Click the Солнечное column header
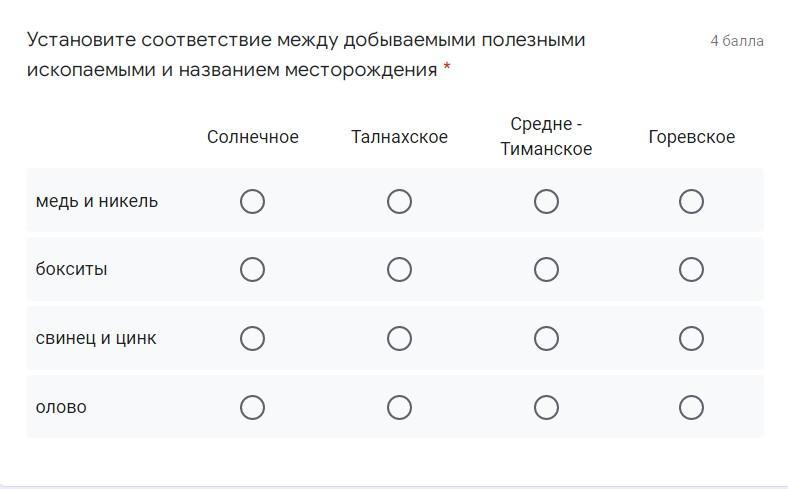This screenshot has height=489, width=788. tap(252, 137)
